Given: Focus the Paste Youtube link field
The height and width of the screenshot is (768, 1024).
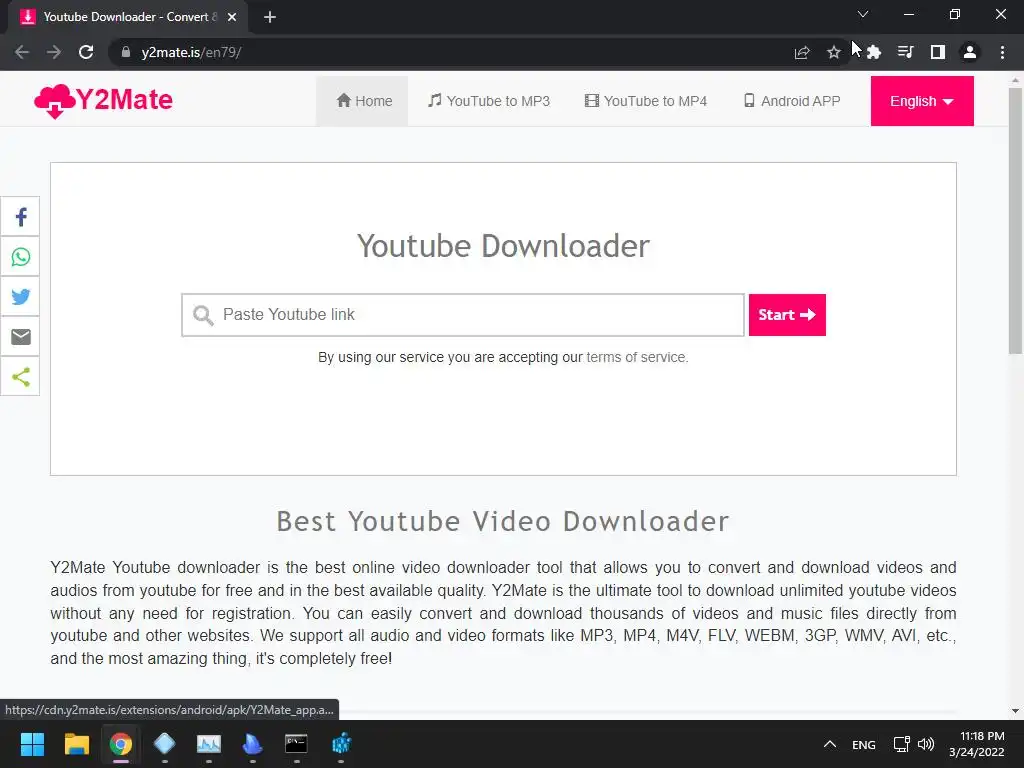Looking at the screenshot, I should tap(463, 315).
